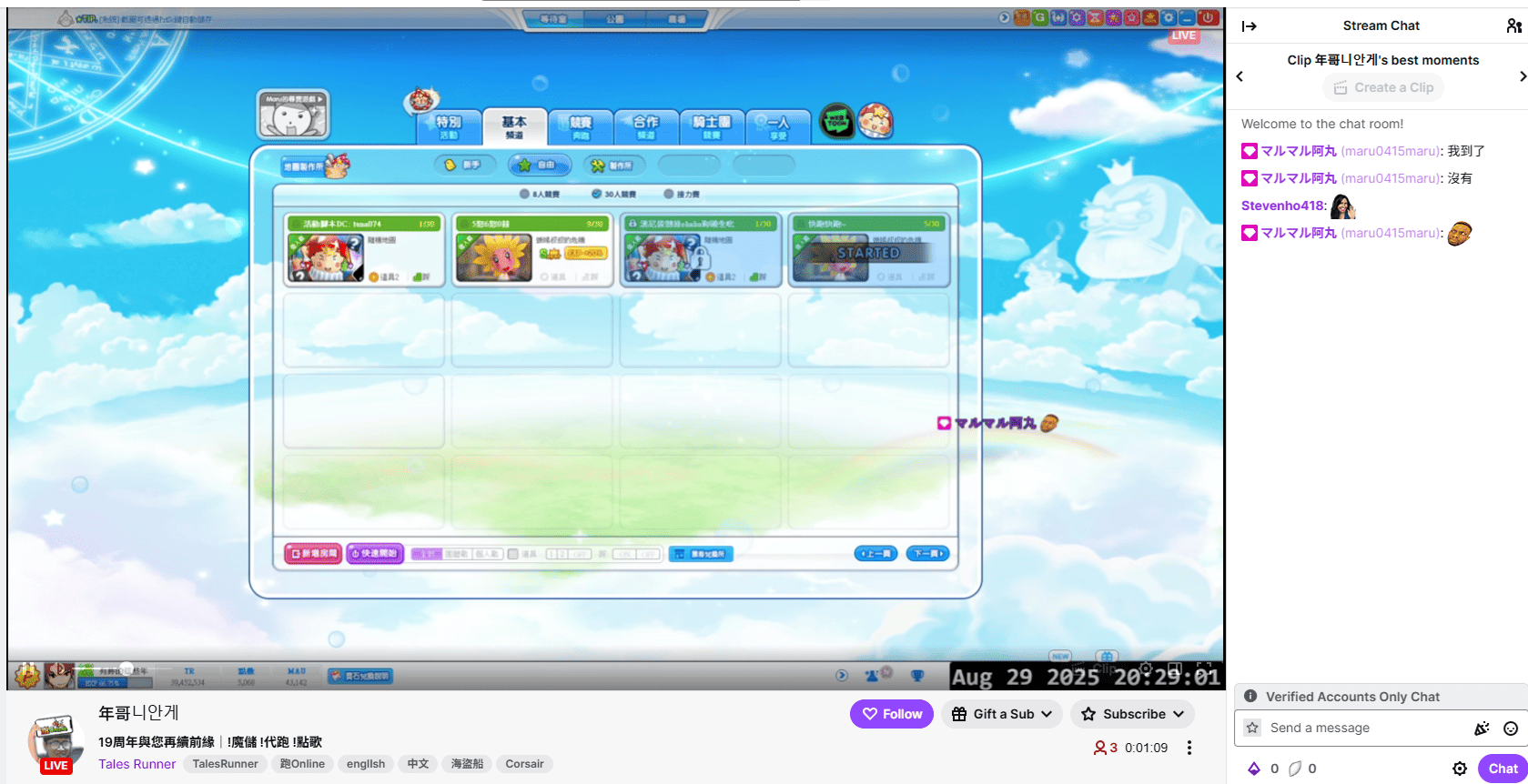Select the 8人競賽 radio option

click(x=525, y=194)
